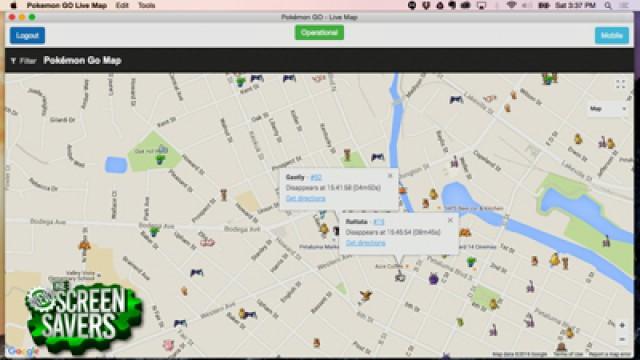This screenshot has width=640, height=360.
Task: Select the Oddish marker on Bodega Ave
Action: coord(154,232)
